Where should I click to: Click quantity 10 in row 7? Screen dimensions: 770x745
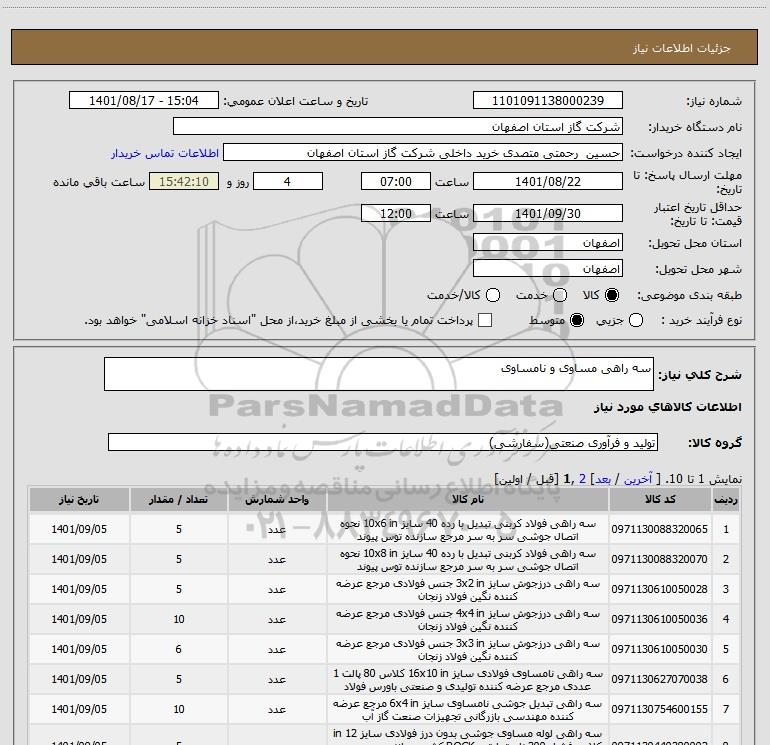click(179, 709)
